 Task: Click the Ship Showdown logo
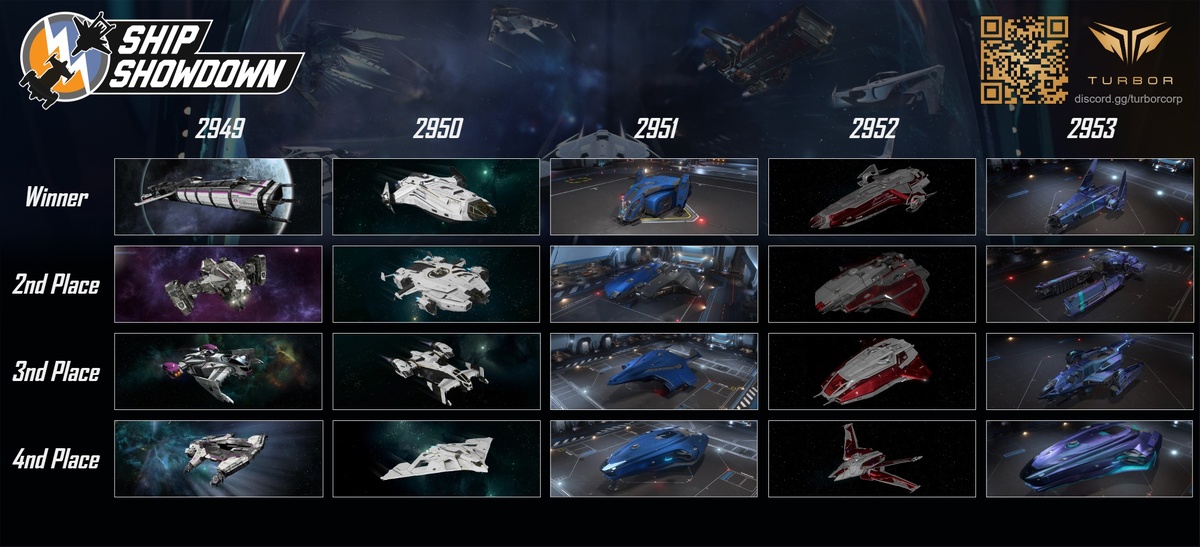[162, 57]
